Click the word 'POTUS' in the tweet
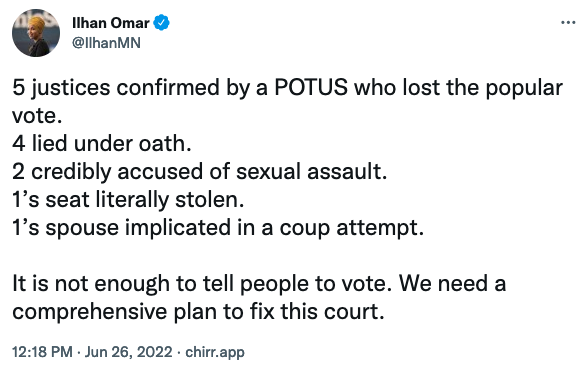The height and width of the screenshot is (367, 584). click(311, 88)
